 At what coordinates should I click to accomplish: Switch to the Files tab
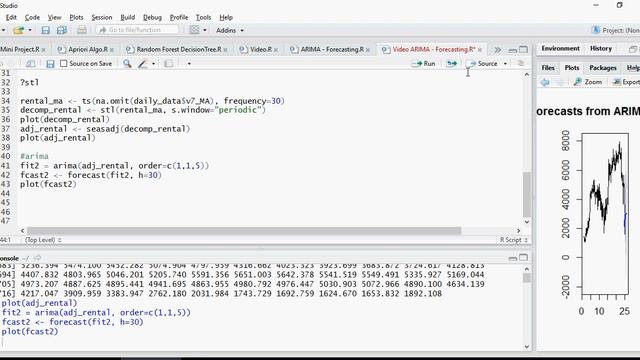point(548,68)
